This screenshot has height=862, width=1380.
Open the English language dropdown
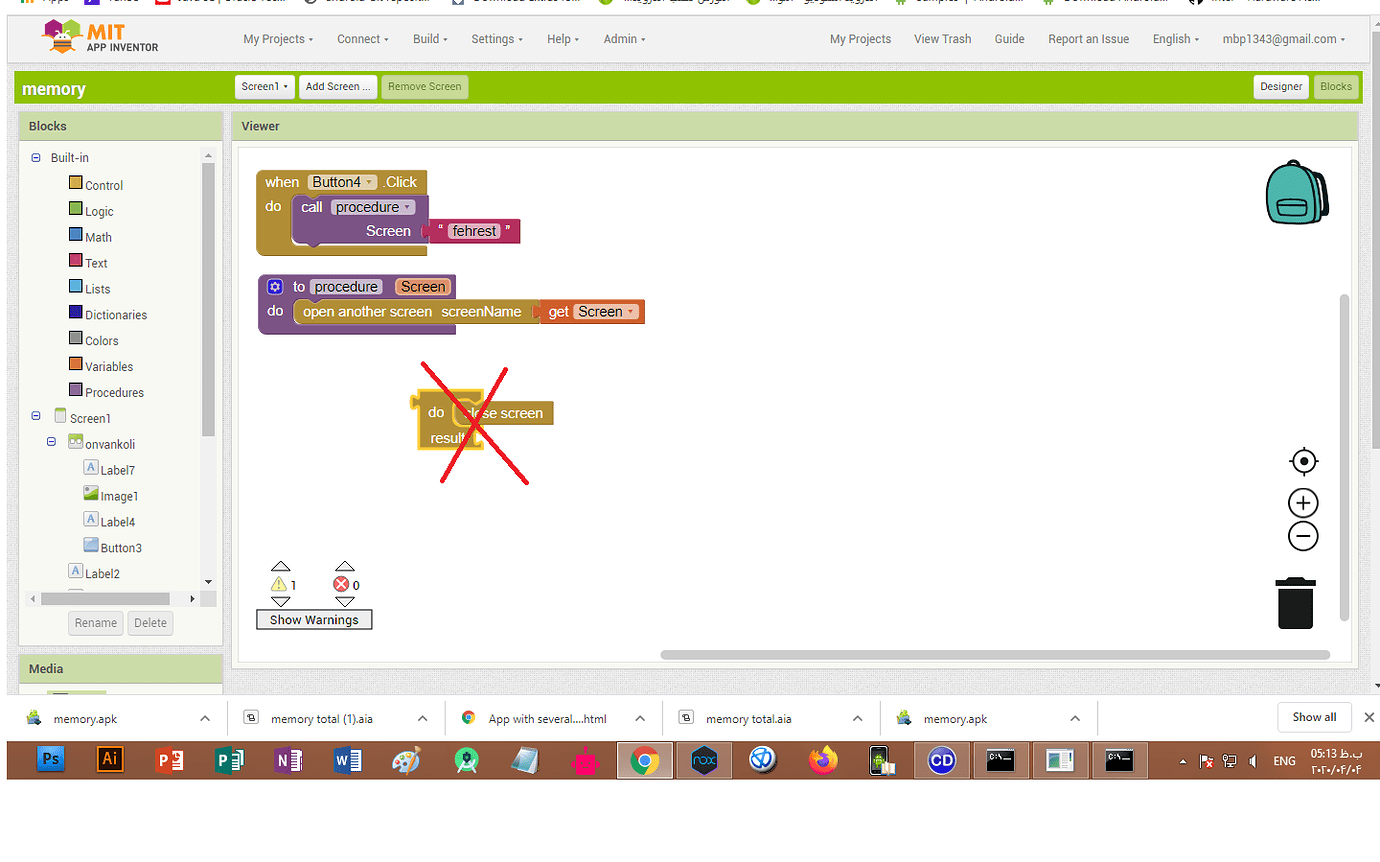pyautogui.click(x=1174, y=39)
